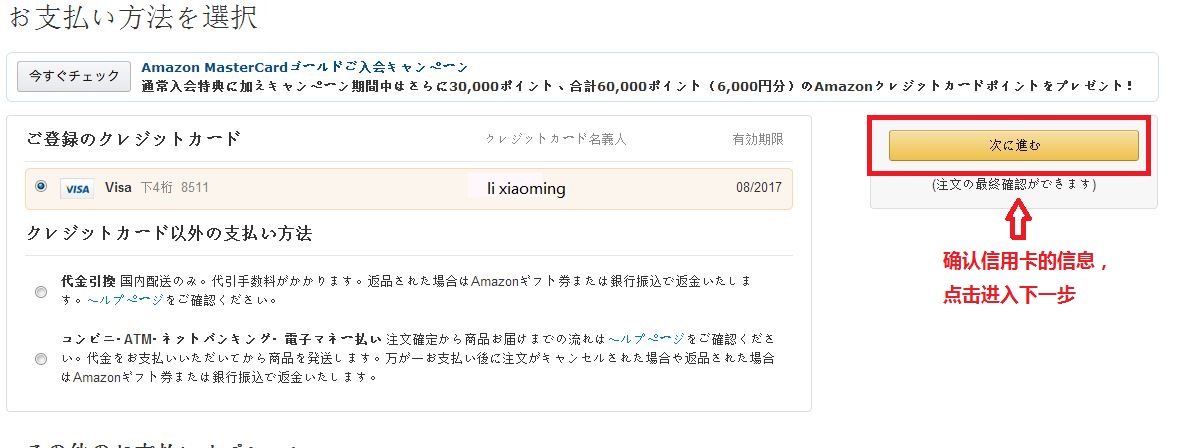The width and height of the screenshot is (1187, 448).
Task: Select the Visa credit card radio button
Action: point(40,185)
